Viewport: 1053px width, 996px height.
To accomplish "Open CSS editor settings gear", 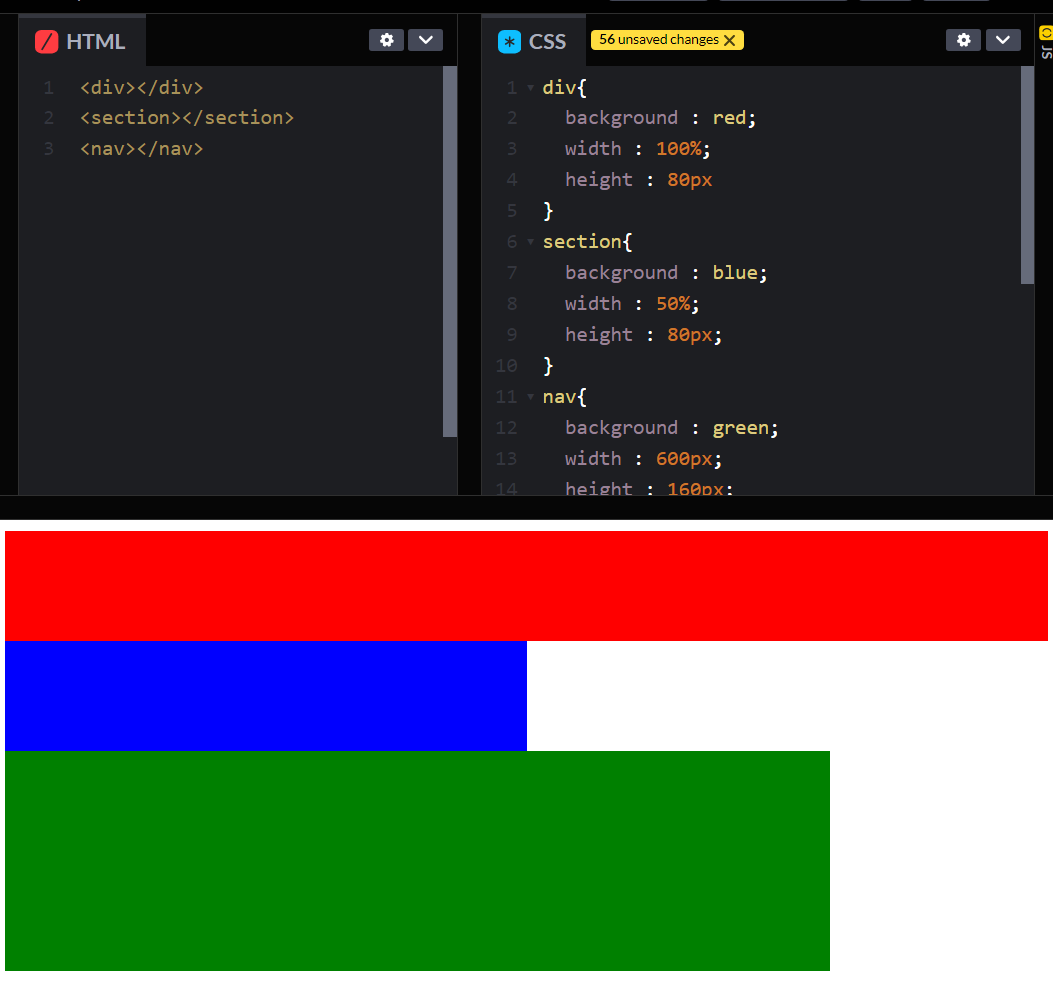I will coord(963,40).
